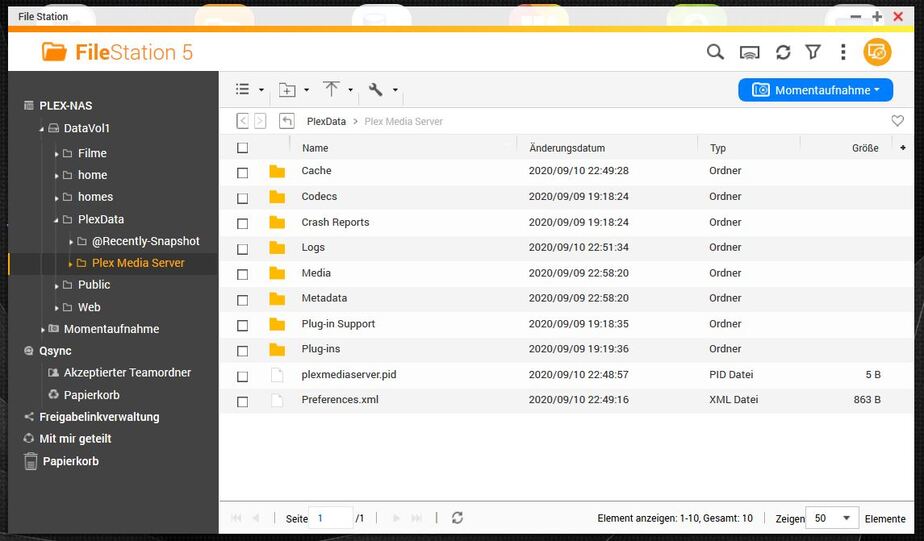Check the Logs row checkbox

pyautogui.click(x=242, y=249)
